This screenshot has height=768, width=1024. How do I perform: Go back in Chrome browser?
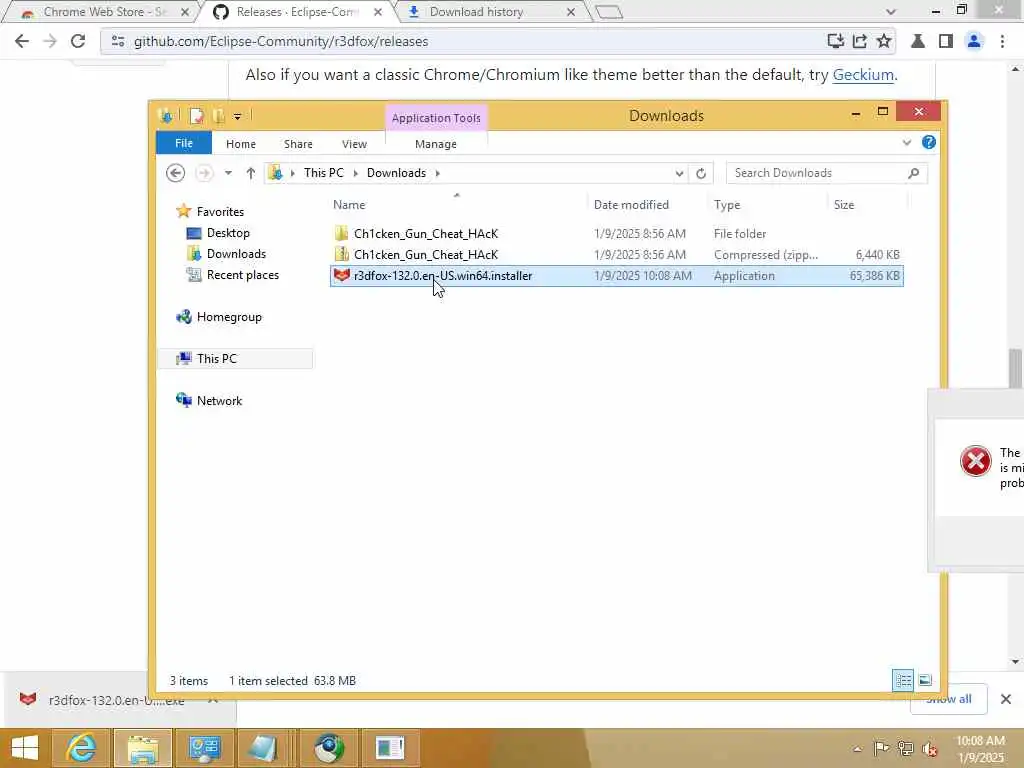click(22, 41)
